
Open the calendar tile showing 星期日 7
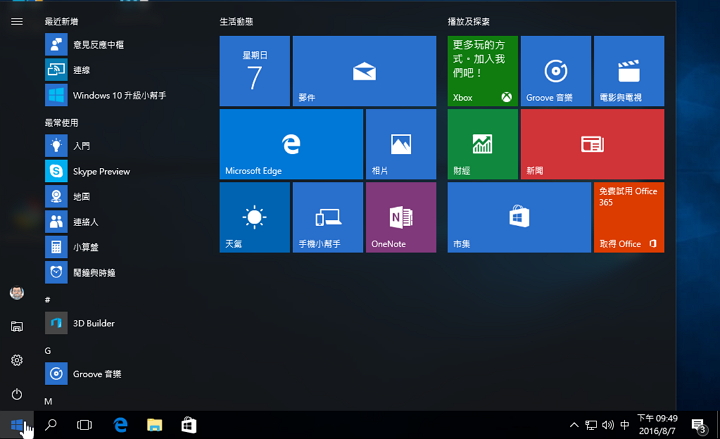[x=255, y=71]
